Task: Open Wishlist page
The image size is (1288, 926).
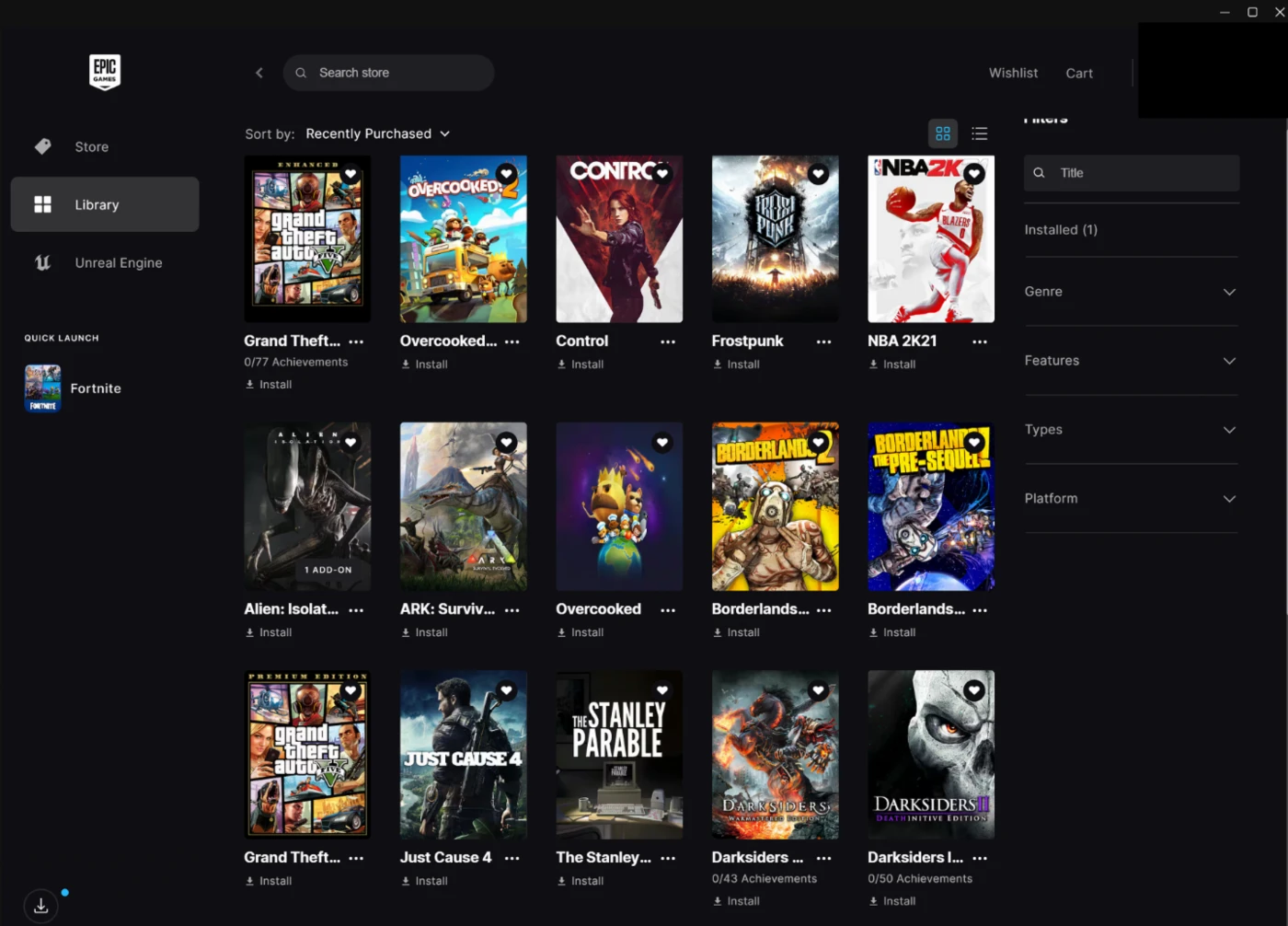Action: [x=1013, y=73]
